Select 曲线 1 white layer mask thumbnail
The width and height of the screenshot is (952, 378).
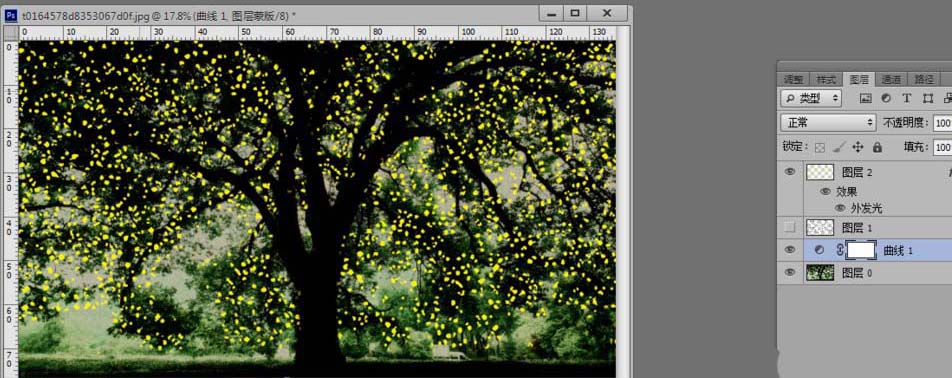(861, 249)
